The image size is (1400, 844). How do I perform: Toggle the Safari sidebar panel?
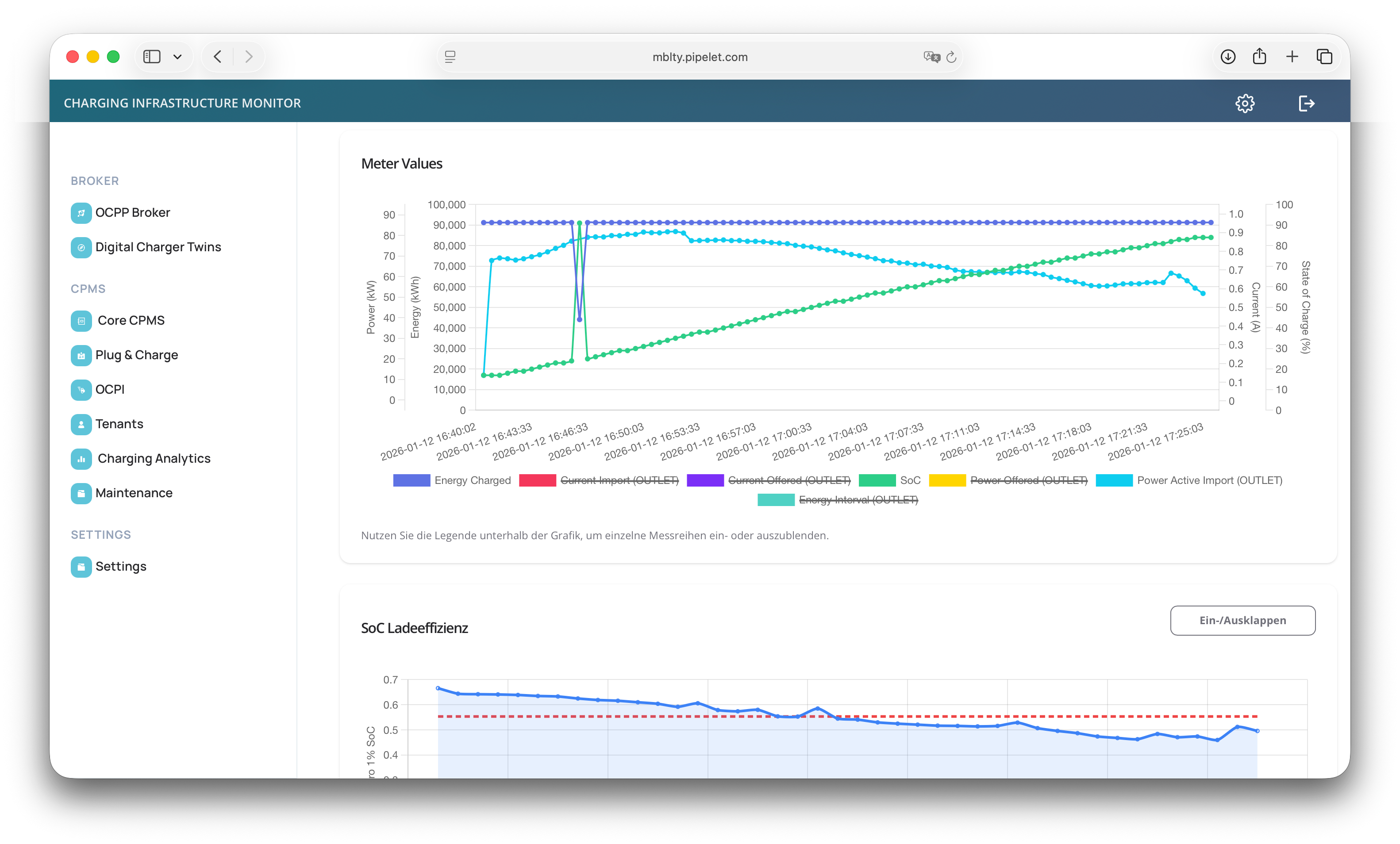click(151, 56)
